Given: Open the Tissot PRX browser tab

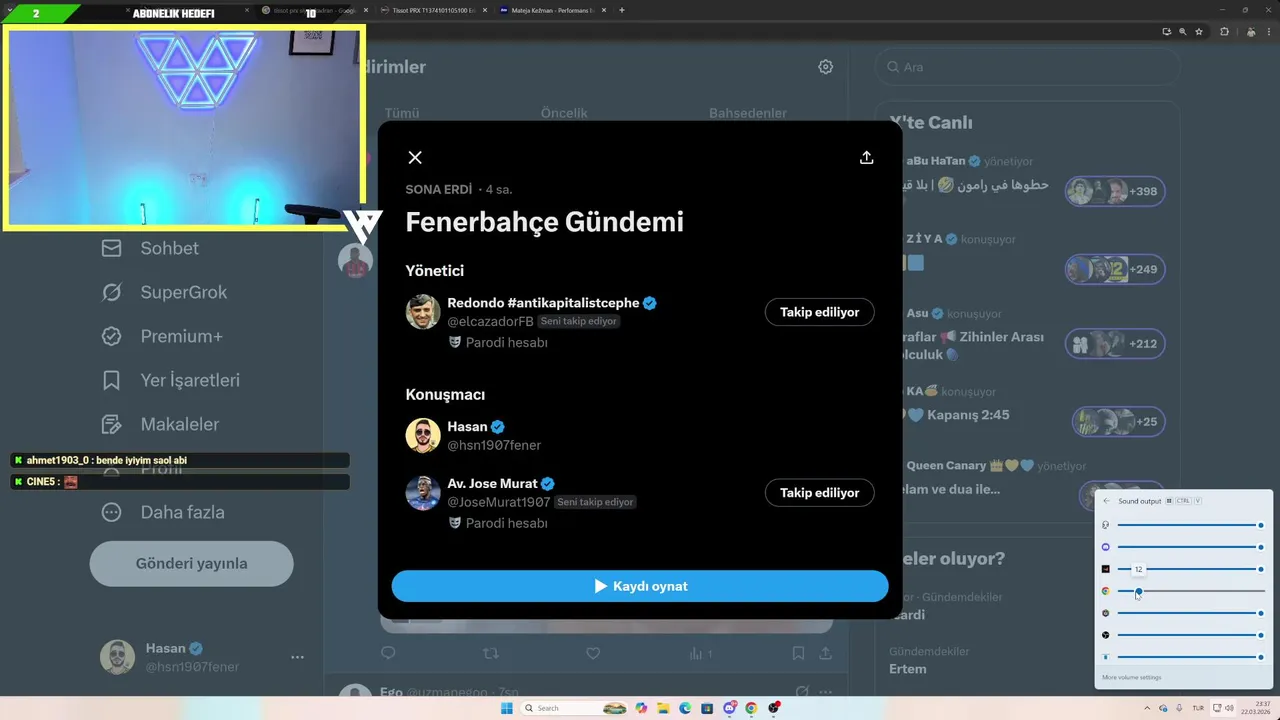Looking at the screenshot, I should point(432,10).
